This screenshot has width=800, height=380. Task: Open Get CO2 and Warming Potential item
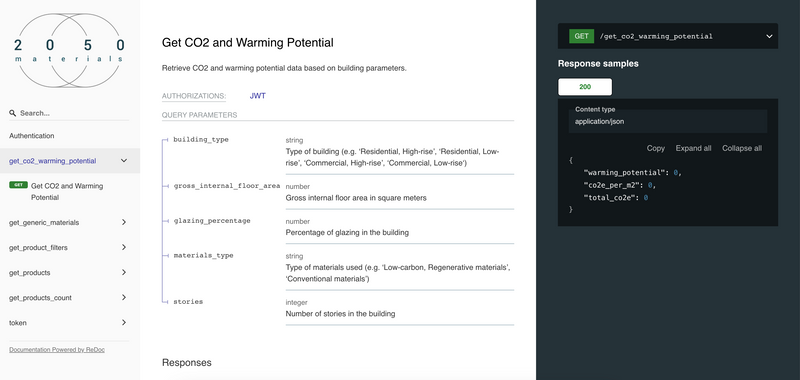[x=67, y=191]
